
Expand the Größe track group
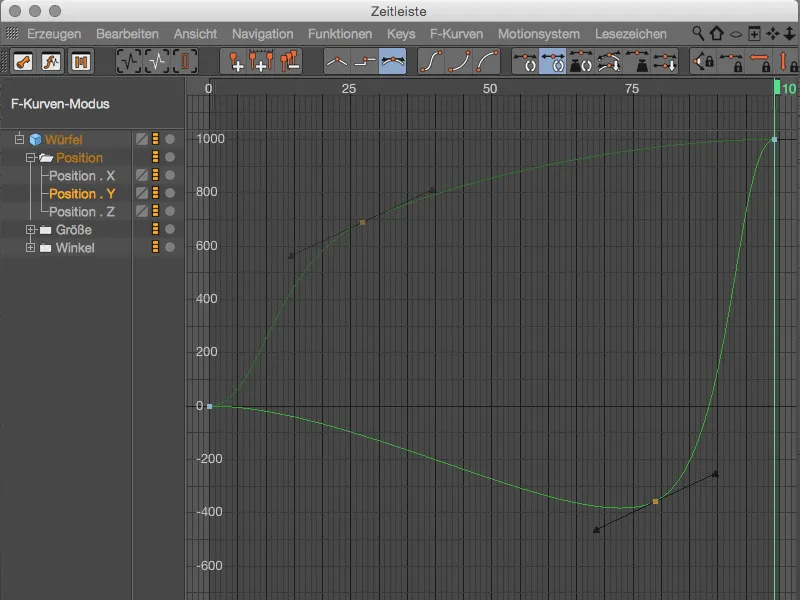pyautogui.click(x=31, y=229)
